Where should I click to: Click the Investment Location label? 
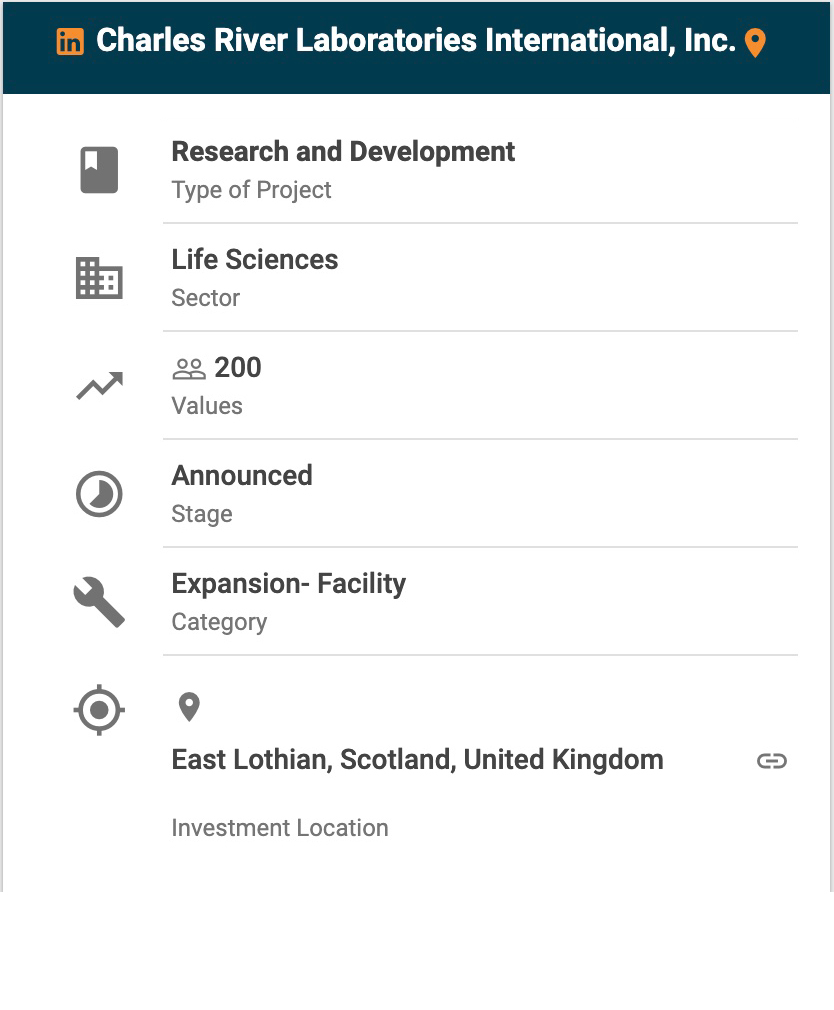point(280,828)
